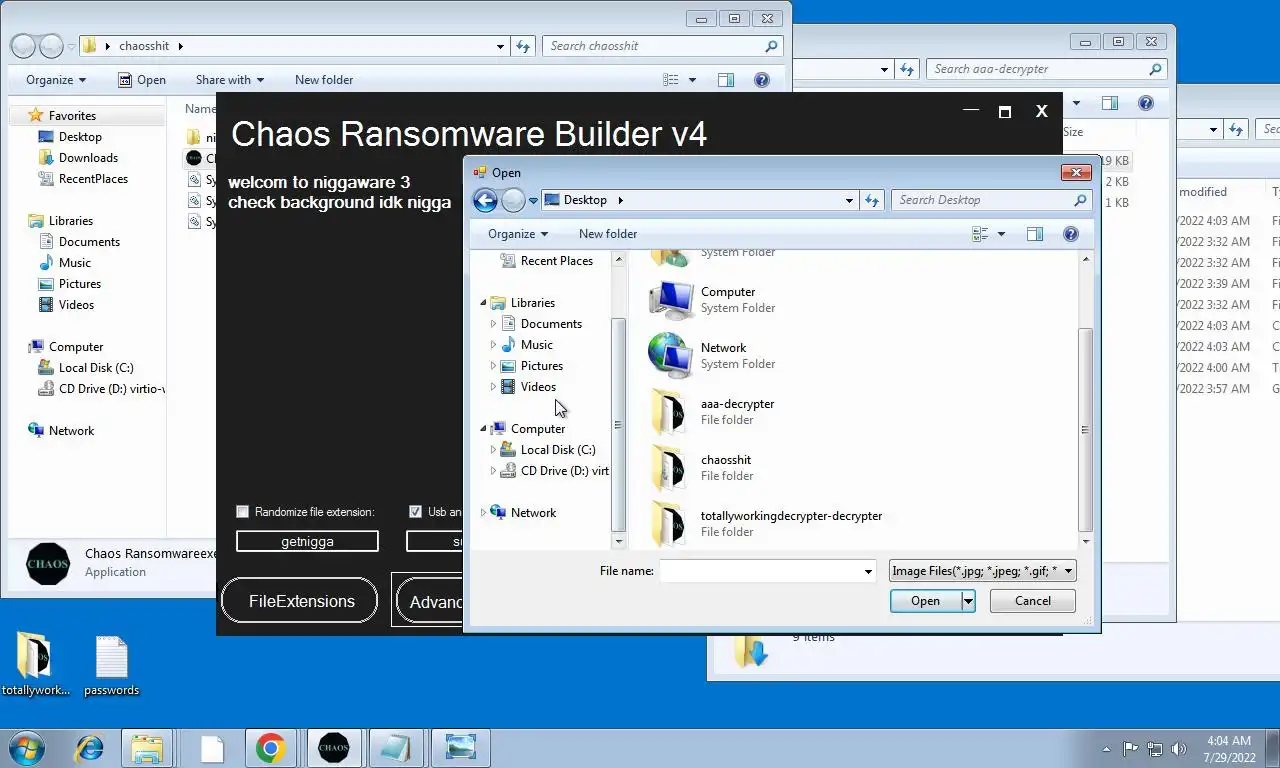1280x768 pixels.
Task: Refresh the Desktop location in Open dialog
Action: pyautogui.click(x=873, y=200)
